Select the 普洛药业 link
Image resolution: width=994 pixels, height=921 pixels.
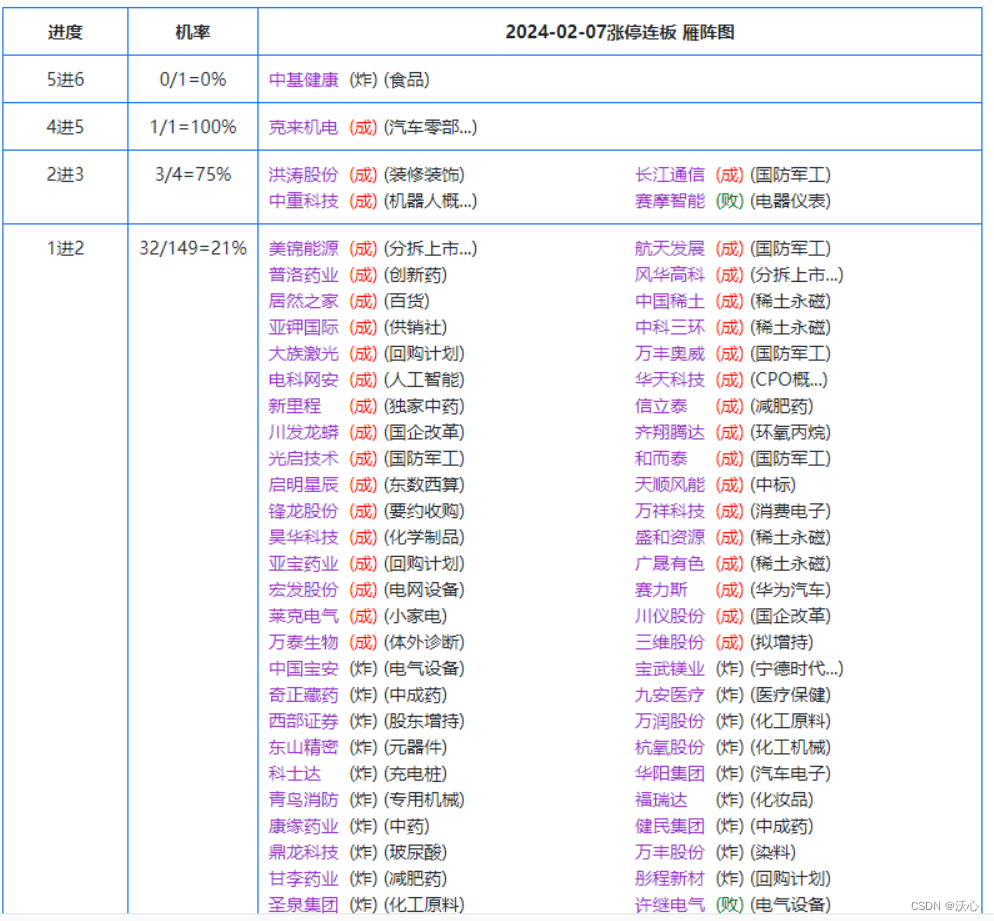pos(304,275)
